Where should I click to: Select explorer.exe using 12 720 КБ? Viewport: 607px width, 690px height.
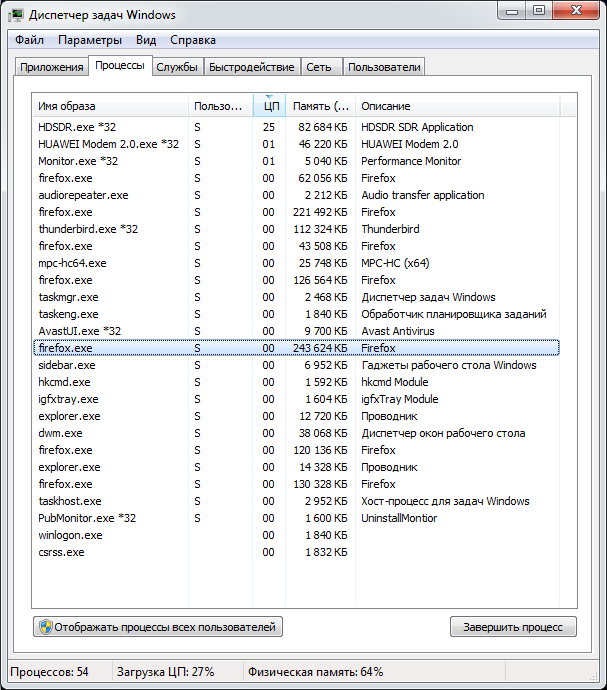point(296,416)
